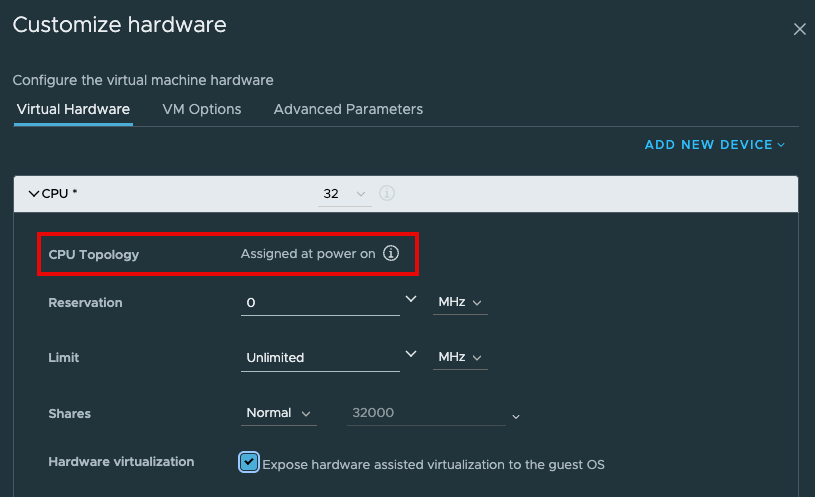815x497 pixels.
Task: Change Limit unit MHz dropdown
Action: click(x=460, y=357)
